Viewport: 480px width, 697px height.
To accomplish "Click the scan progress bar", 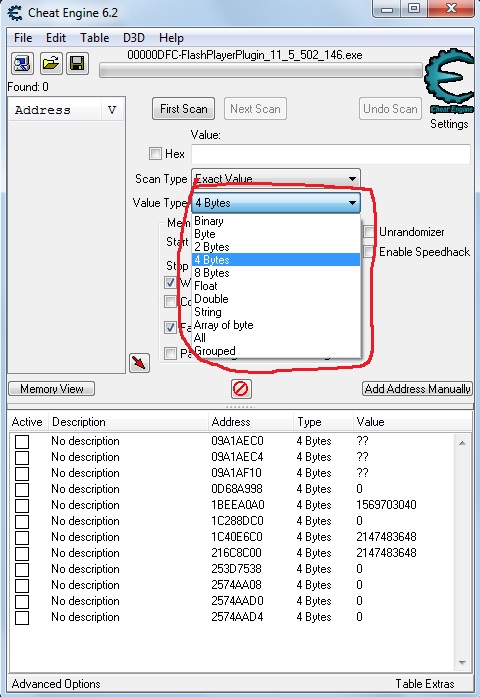I will 260,71.
